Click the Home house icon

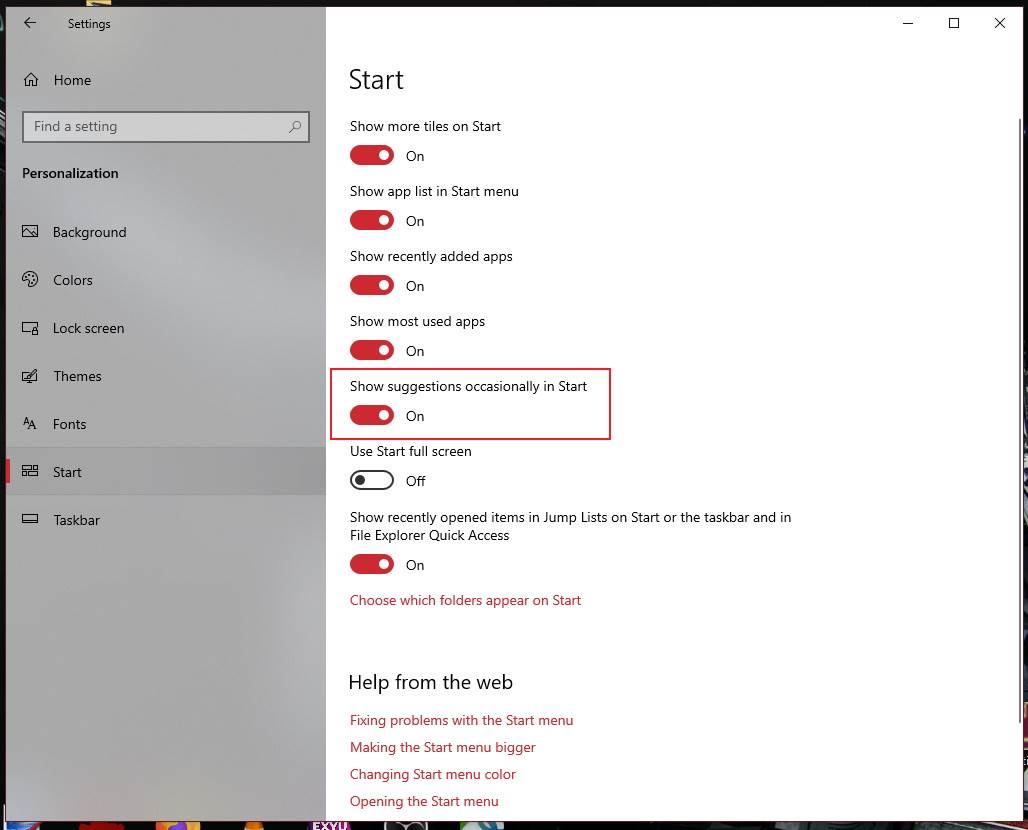(31, 80)
